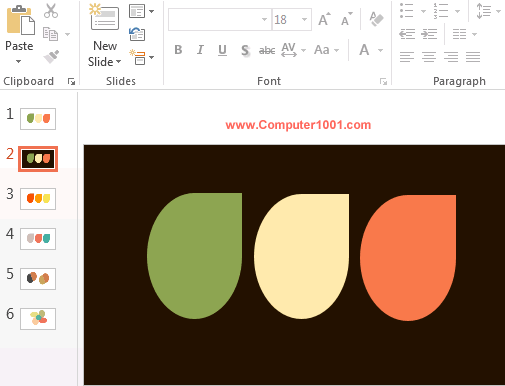Select slide 6 thumbnail

pyautogui.click(x=38, y=319)
